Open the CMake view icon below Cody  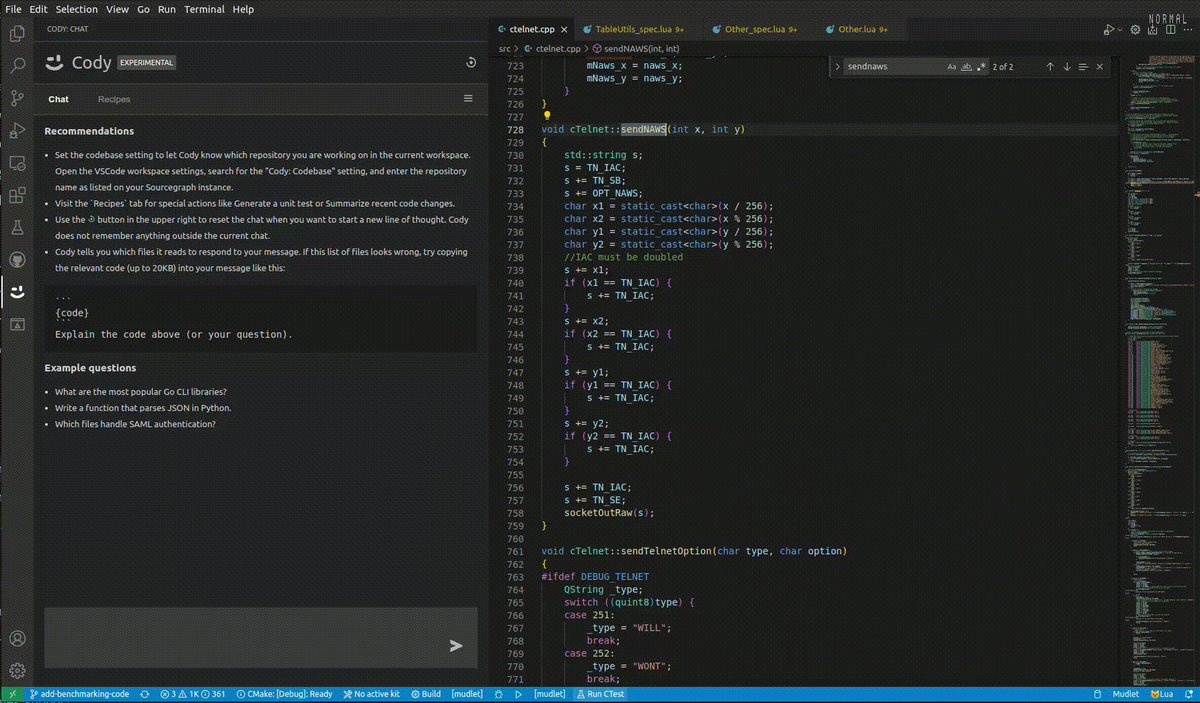coord(17,324)
